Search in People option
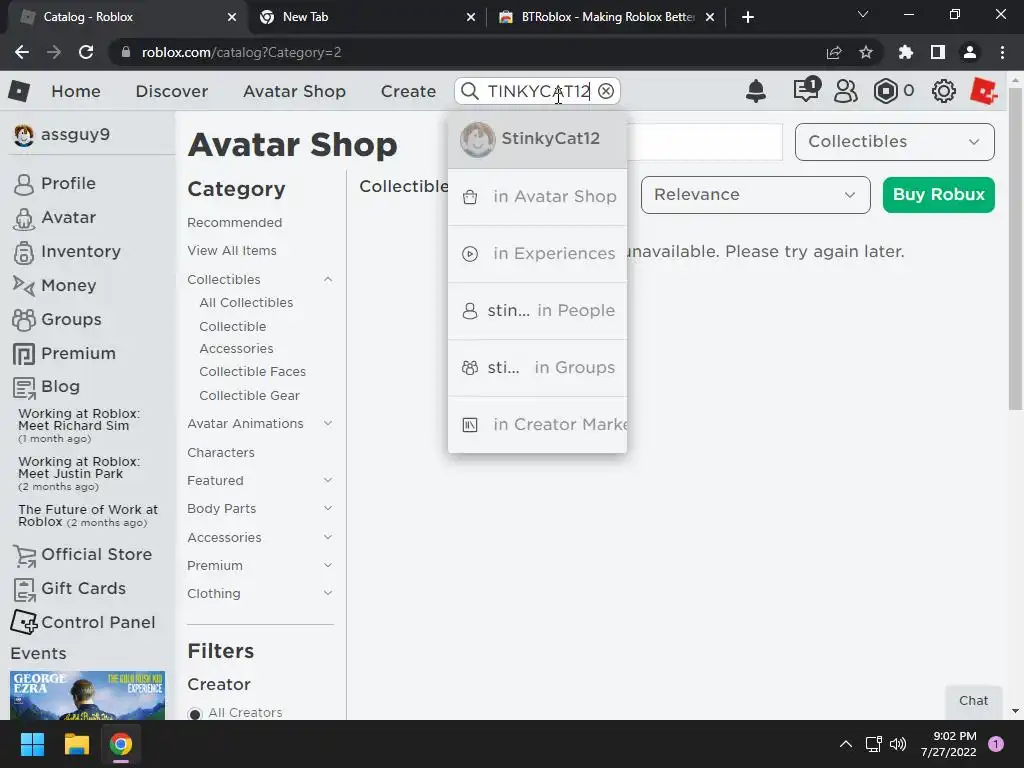 point(537,311)
